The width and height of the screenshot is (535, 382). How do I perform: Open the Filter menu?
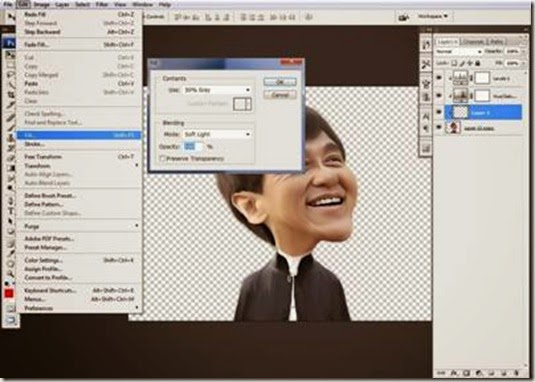pos(102,4)
